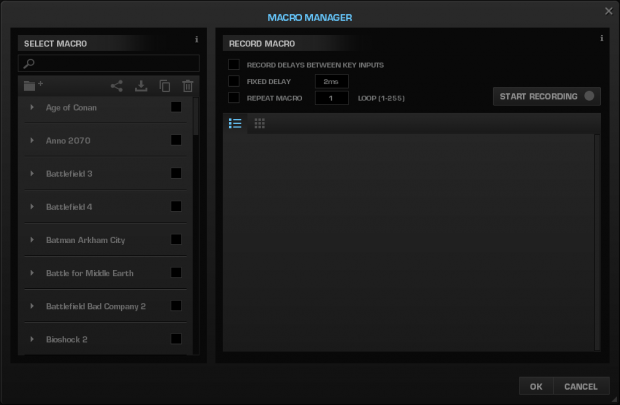The image size is (620, 405).
Task: Click the import macro download icon
Action: (x=141, y=86)
